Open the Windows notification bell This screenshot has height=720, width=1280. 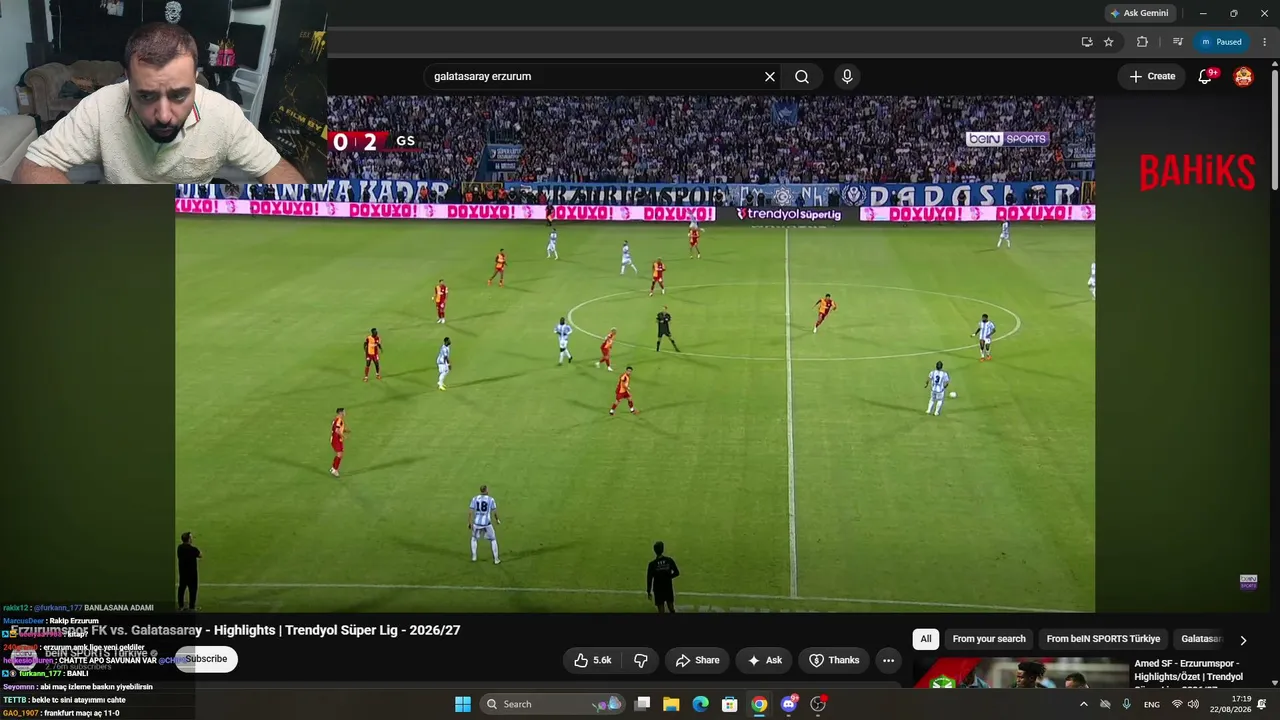coord(1262,704)
